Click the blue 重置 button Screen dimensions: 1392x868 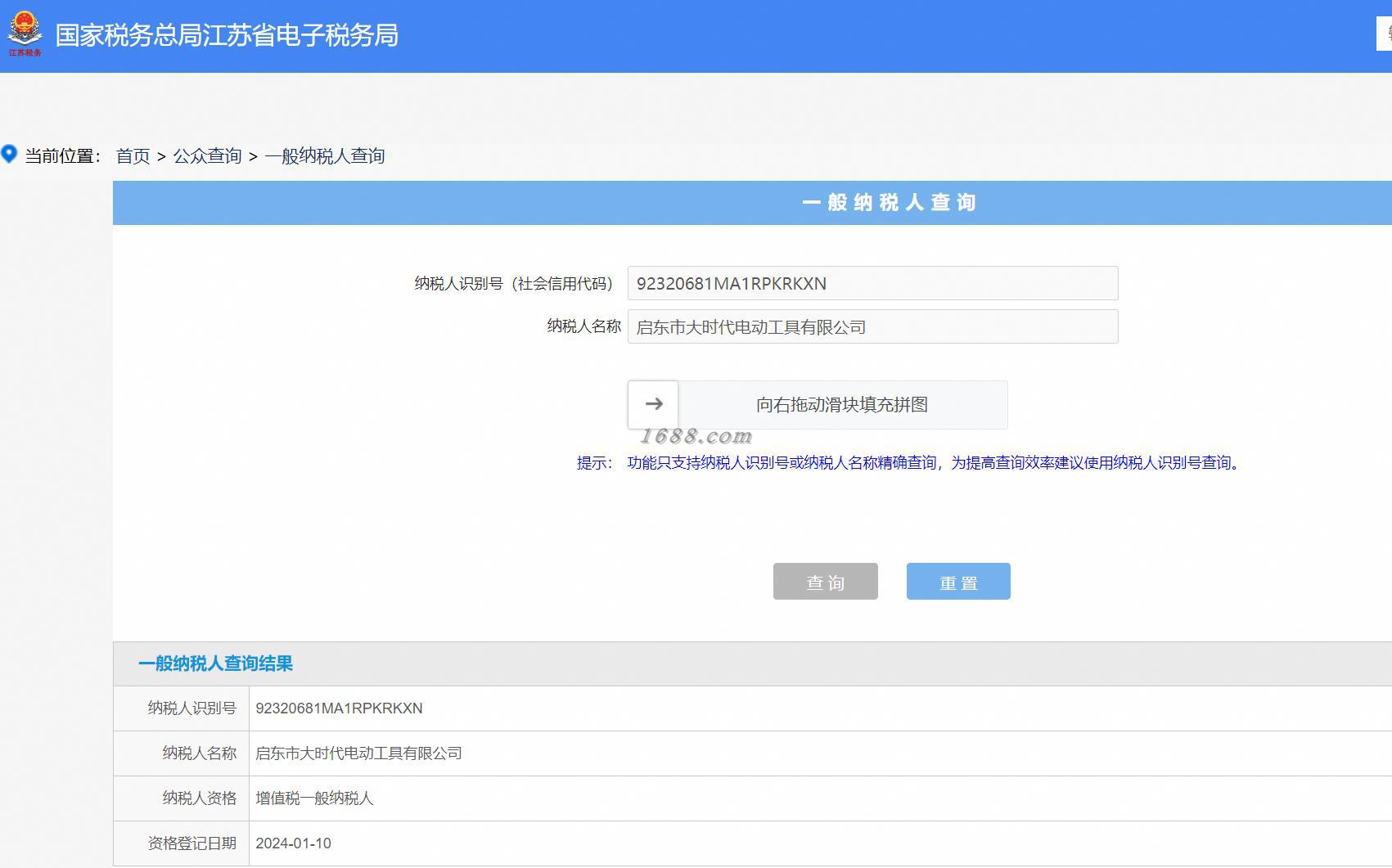(958, 581)
